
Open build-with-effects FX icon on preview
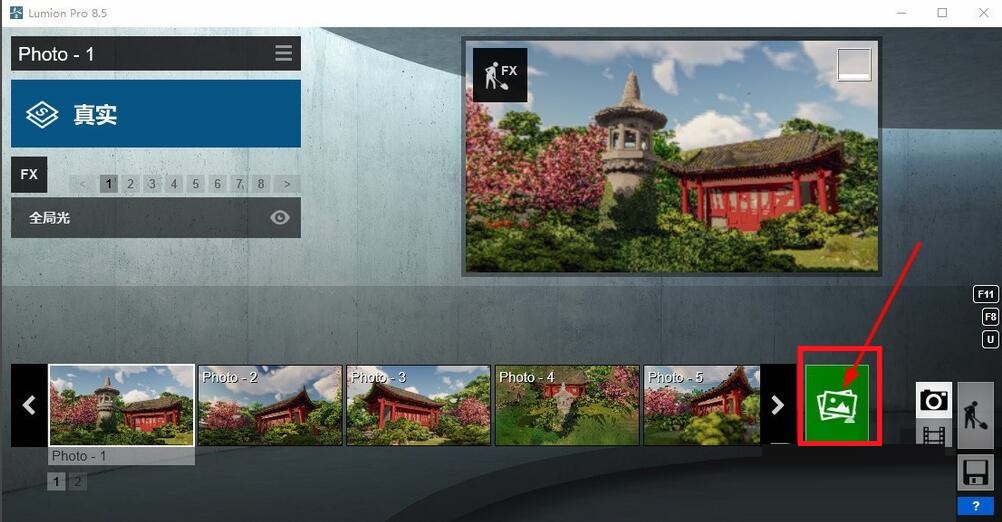500,75
